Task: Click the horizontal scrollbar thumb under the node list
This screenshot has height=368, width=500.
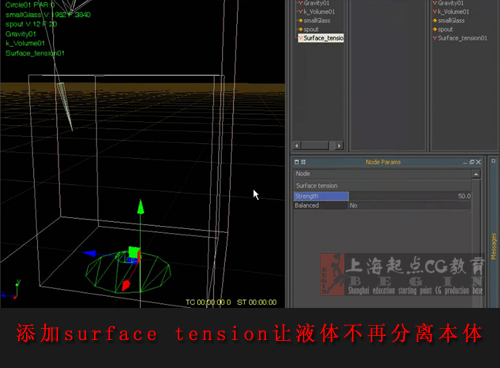Action: (315, 145)
